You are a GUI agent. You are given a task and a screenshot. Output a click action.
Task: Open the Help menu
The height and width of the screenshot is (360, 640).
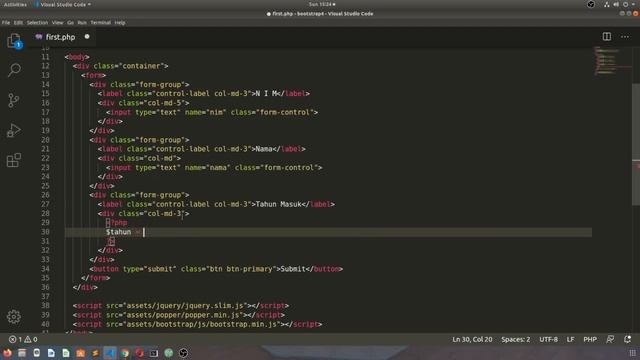[120, 22]
